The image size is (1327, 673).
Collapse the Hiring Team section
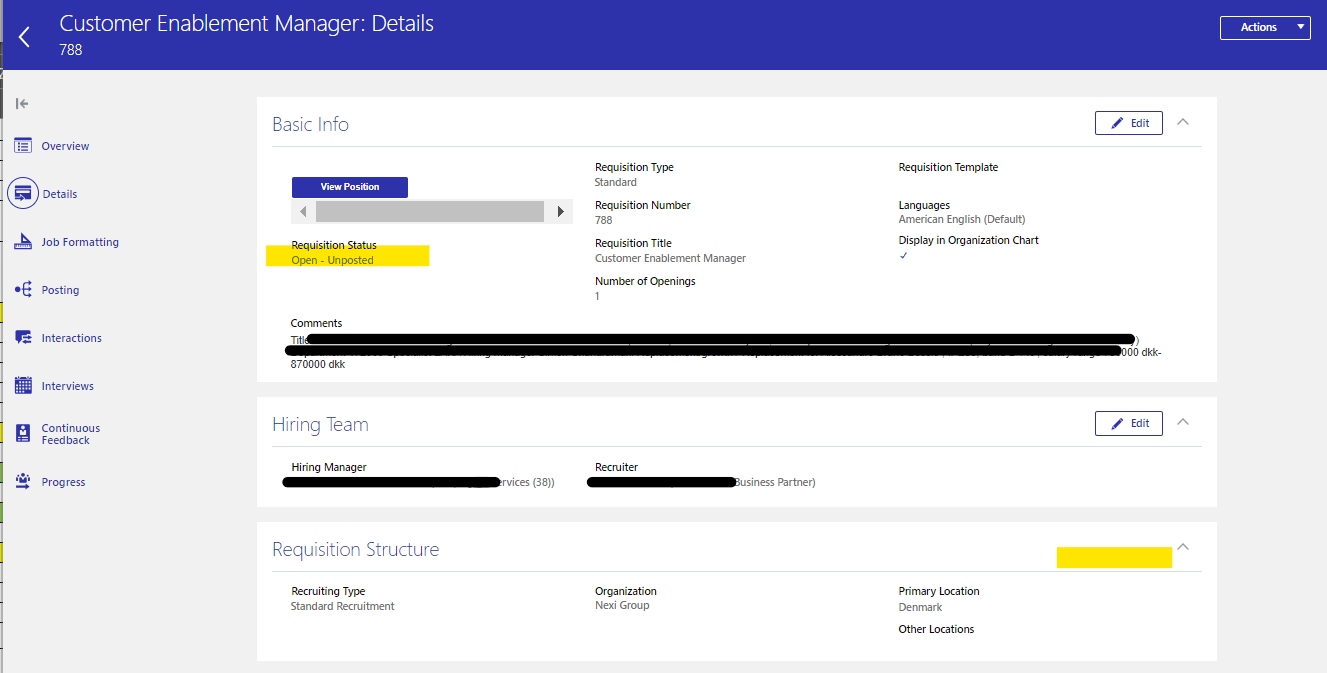coord(1183,421)
